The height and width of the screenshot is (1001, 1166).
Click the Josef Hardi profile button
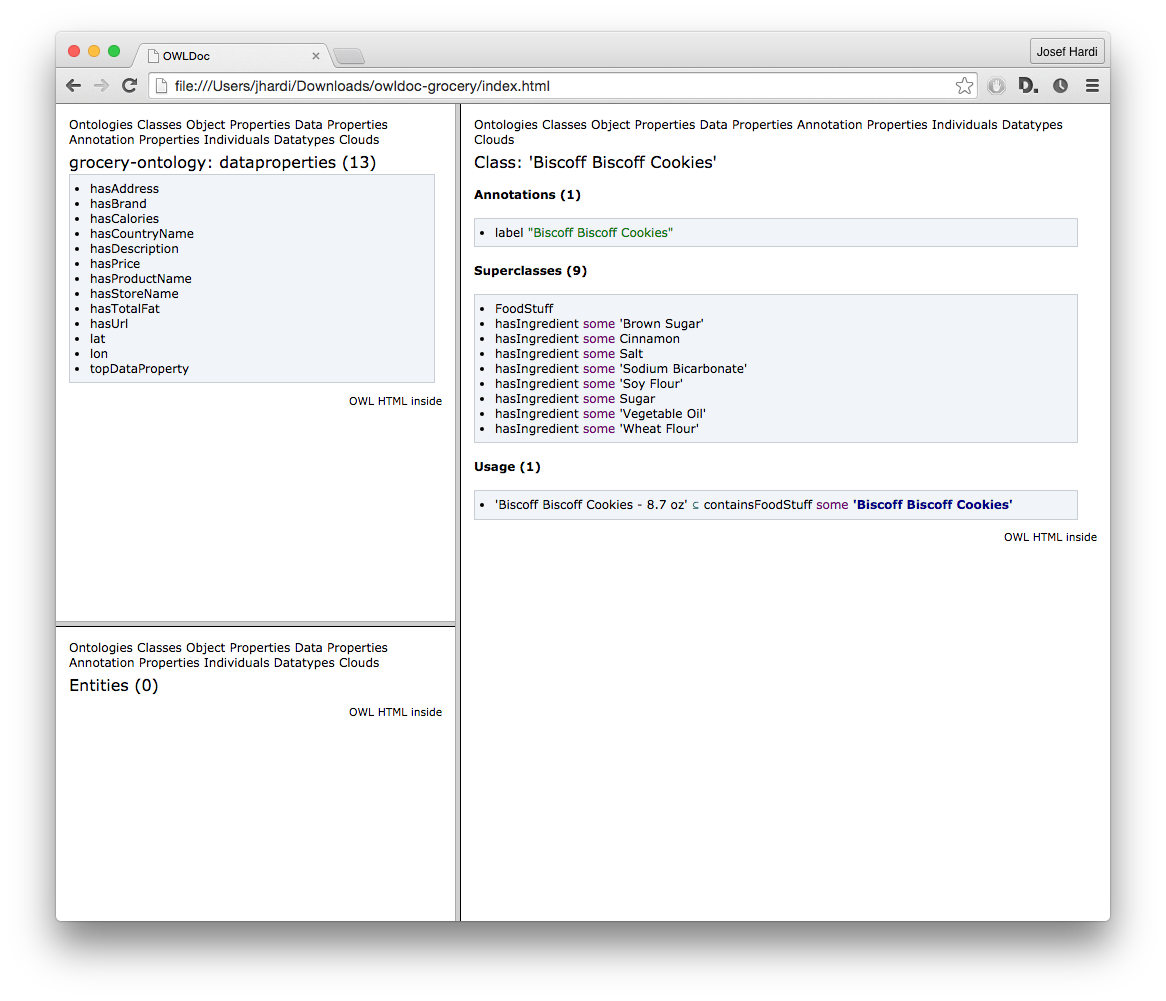1066,51
